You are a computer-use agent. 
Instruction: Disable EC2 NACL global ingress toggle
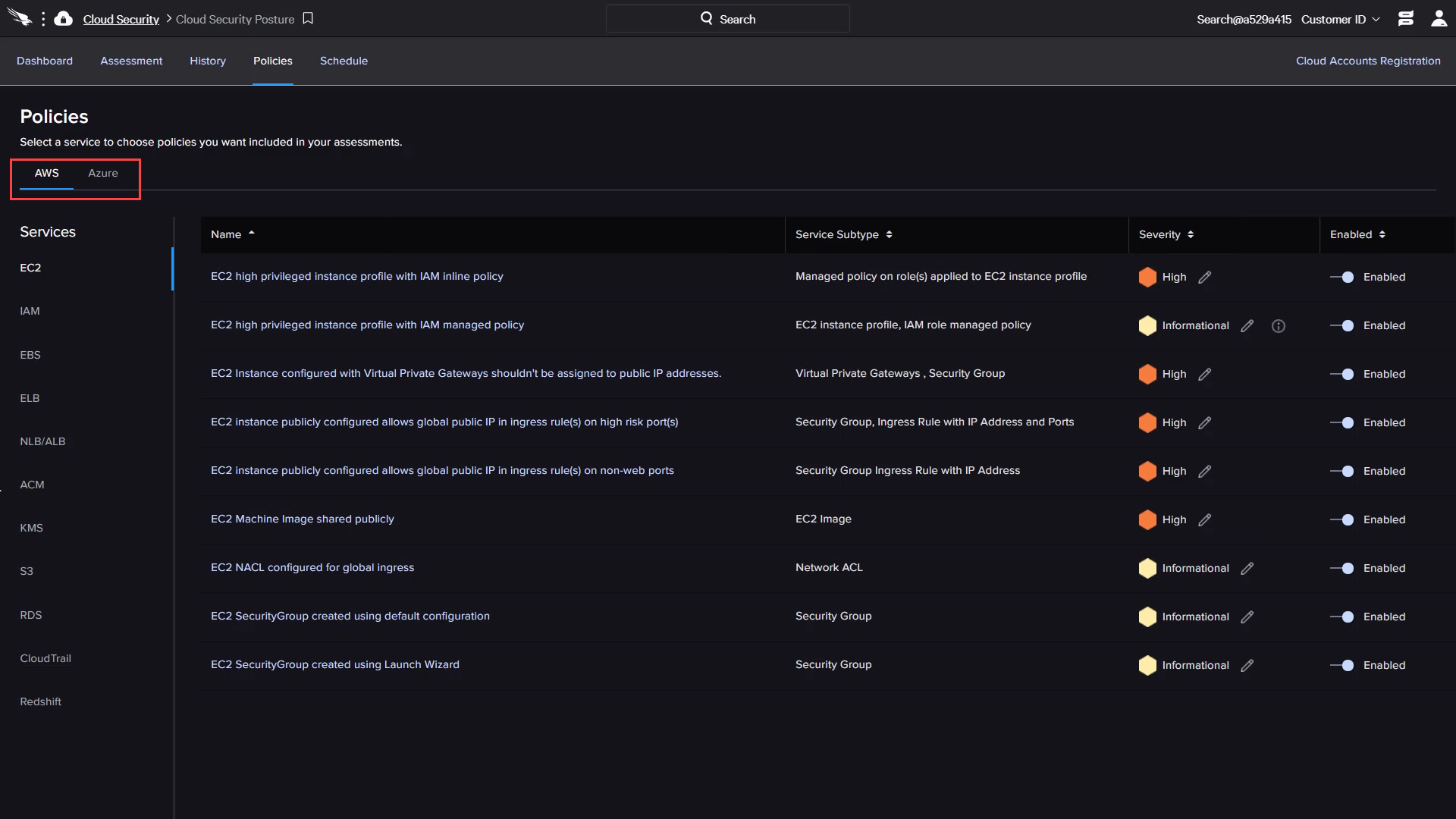point(1342,569)
